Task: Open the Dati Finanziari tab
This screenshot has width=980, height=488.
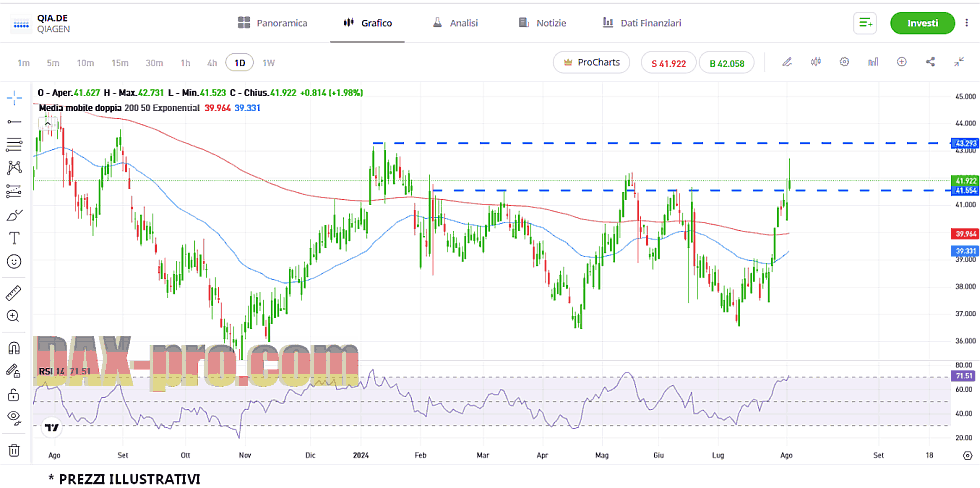Action: point(642,23)
